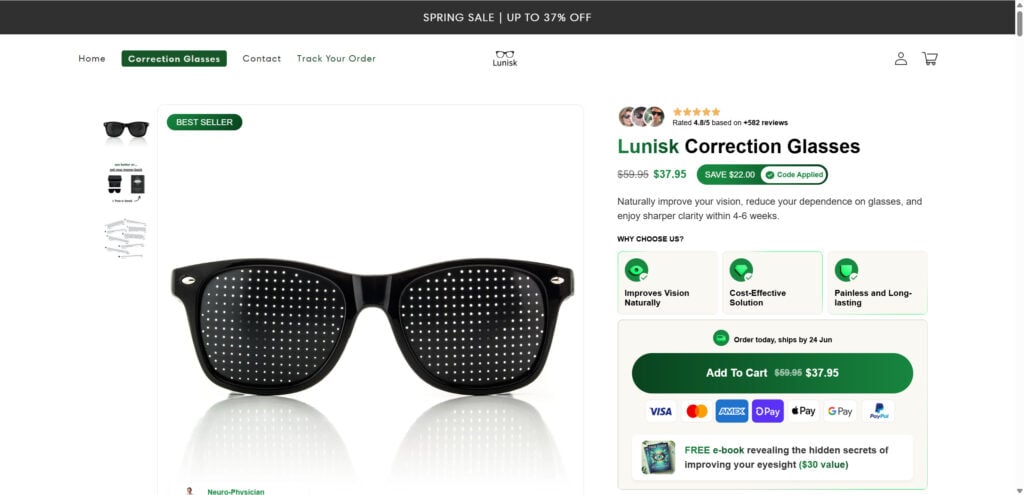Select the third product thumbnail
Viewport: 1024px width, 495px height.
(x=126, y=238)
